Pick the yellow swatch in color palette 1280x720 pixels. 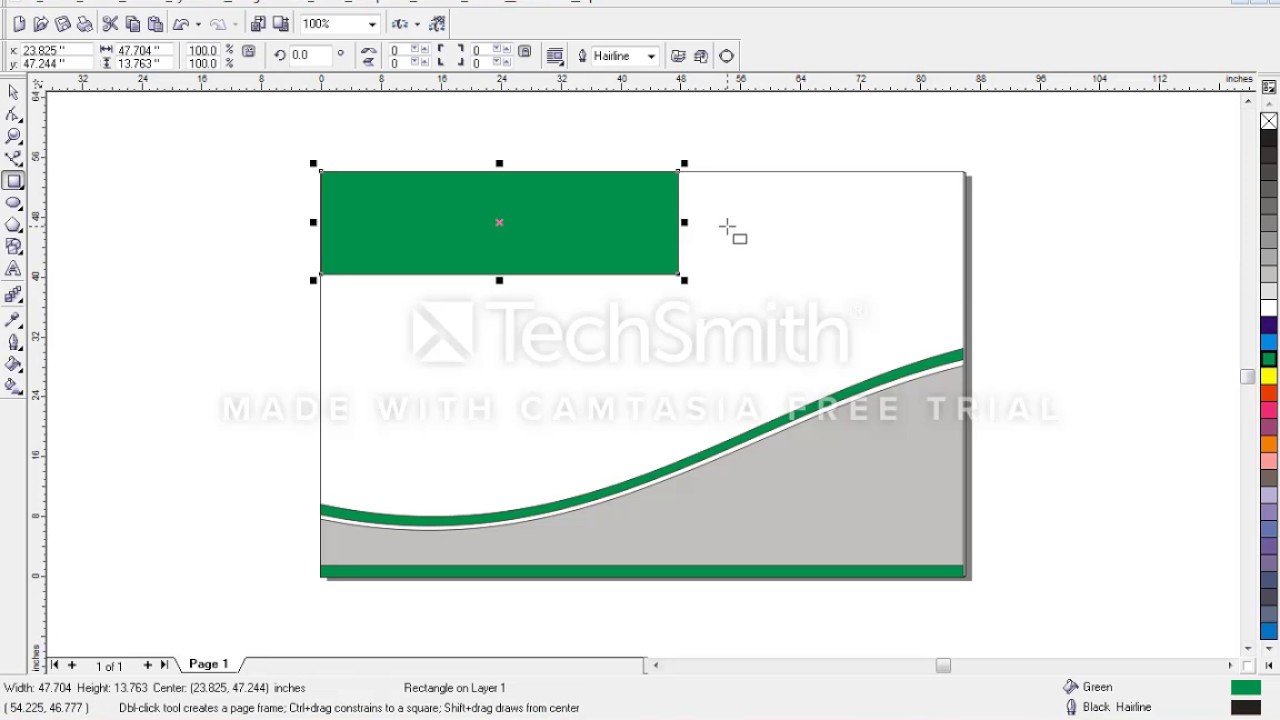(1268, 376)
